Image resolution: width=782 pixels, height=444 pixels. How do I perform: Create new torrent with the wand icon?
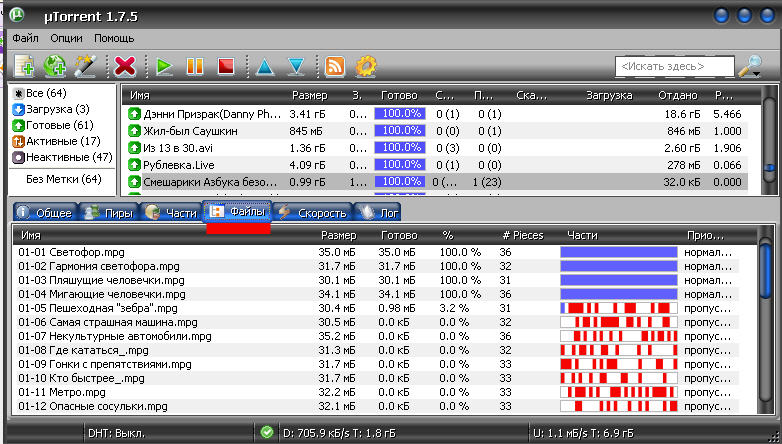click(x=85, y=66)
